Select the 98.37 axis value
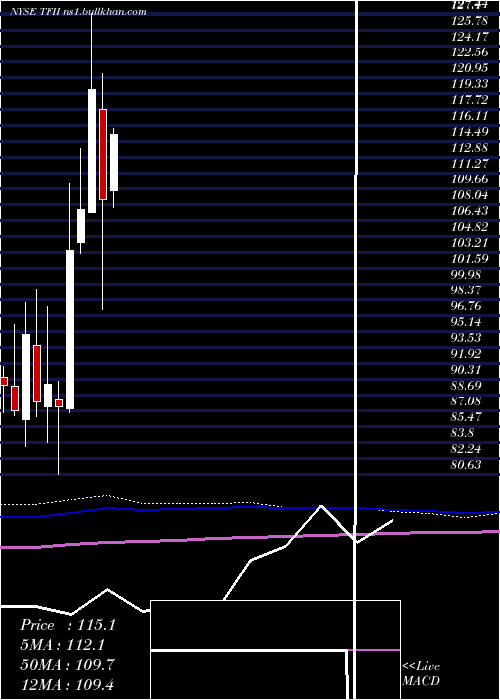500x700 pixels. [467, 290]
